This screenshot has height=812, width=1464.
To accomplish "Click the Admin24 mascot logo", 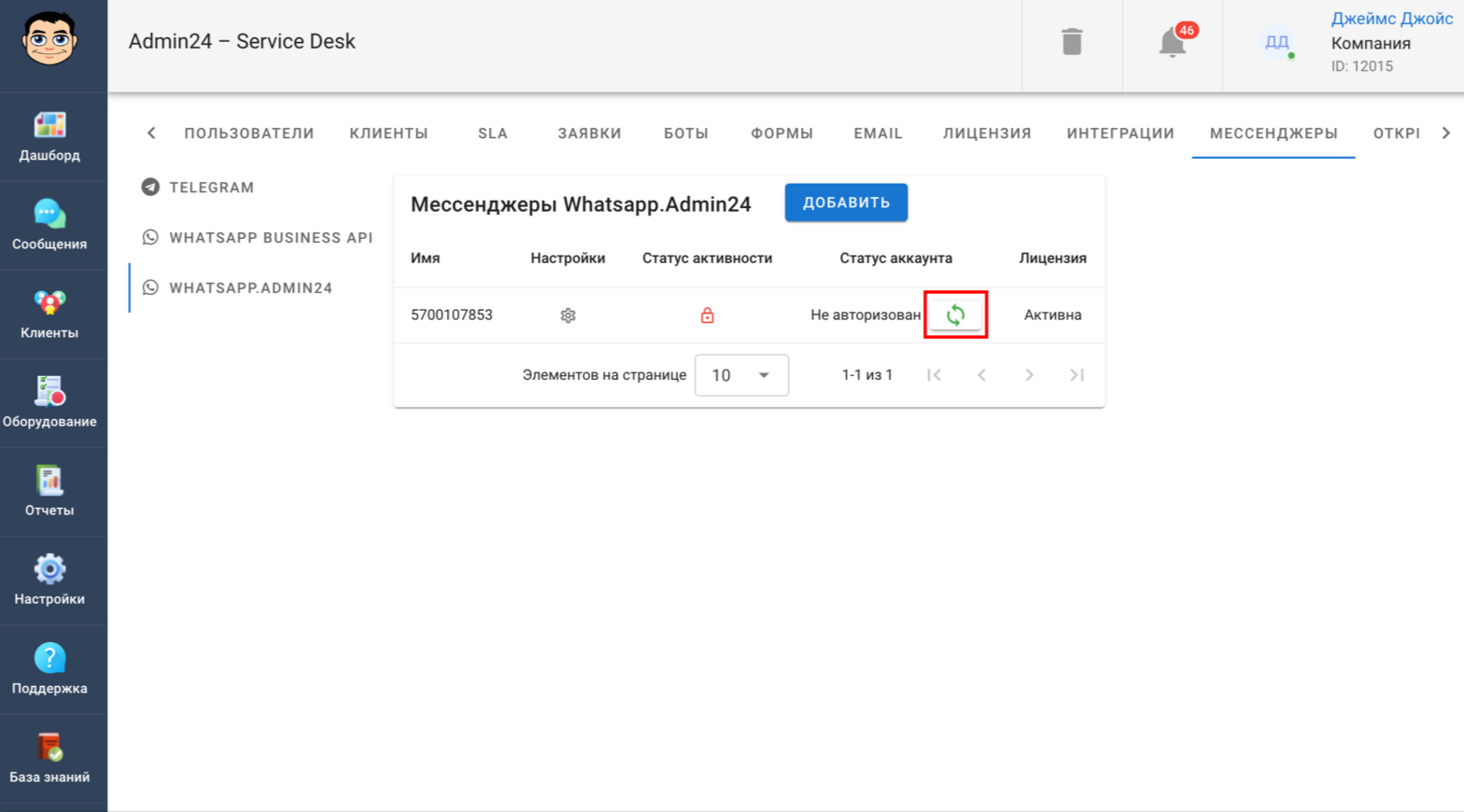I will click(x=49, y=39).
